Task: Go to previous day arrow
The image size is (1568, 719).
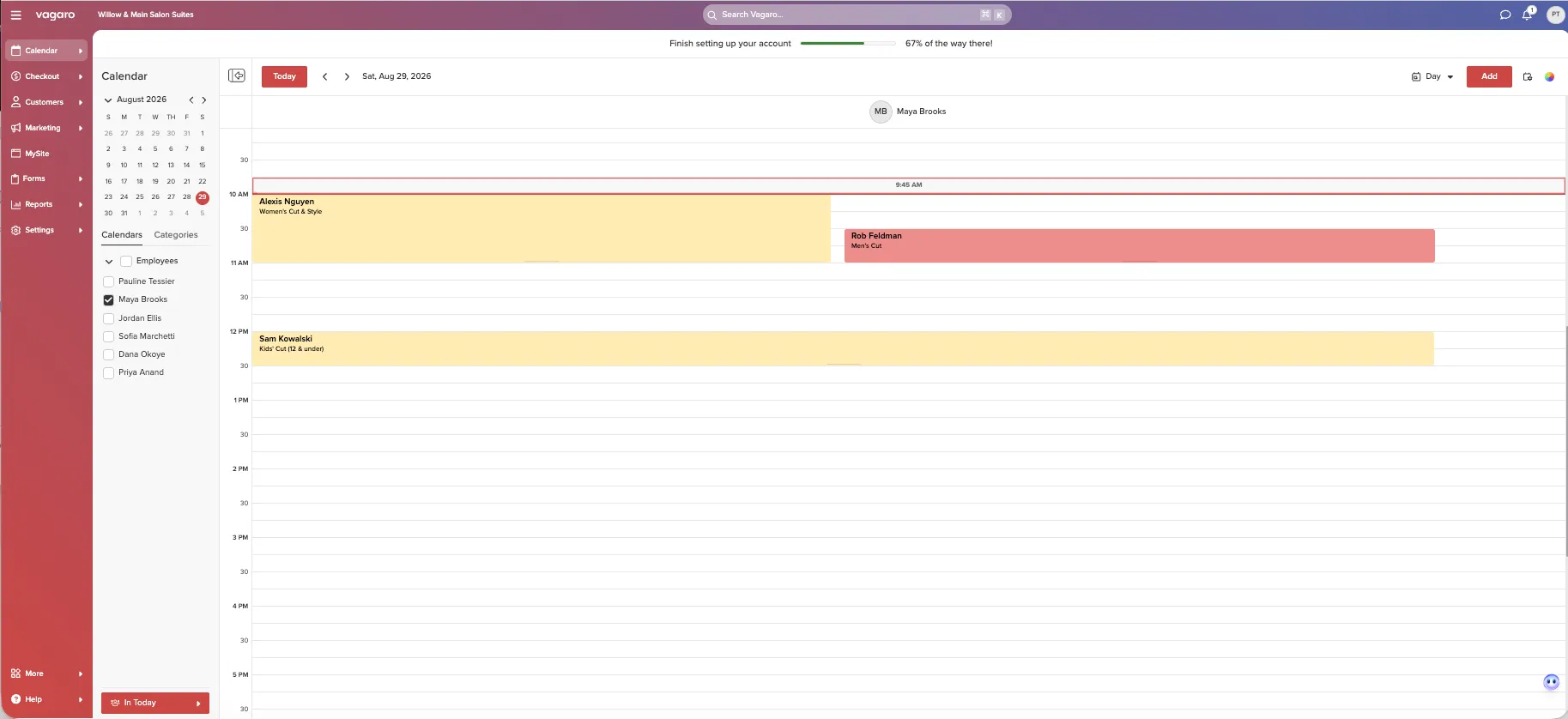Action: click(325, 76)
